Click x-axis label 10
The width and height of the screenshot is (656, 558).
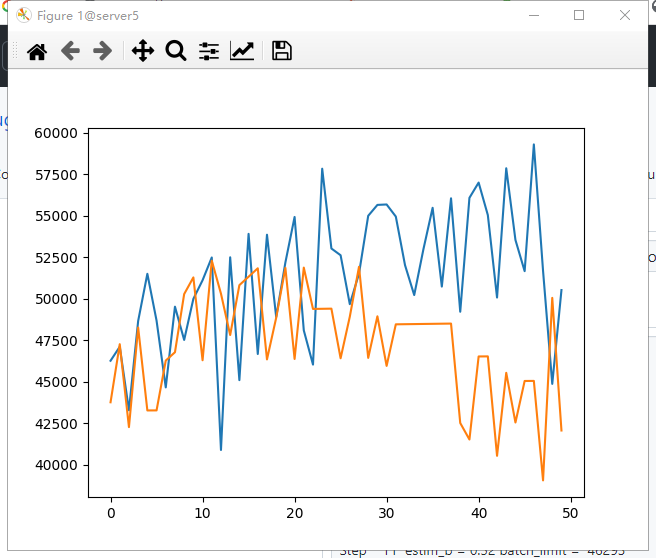click(202, 513)
